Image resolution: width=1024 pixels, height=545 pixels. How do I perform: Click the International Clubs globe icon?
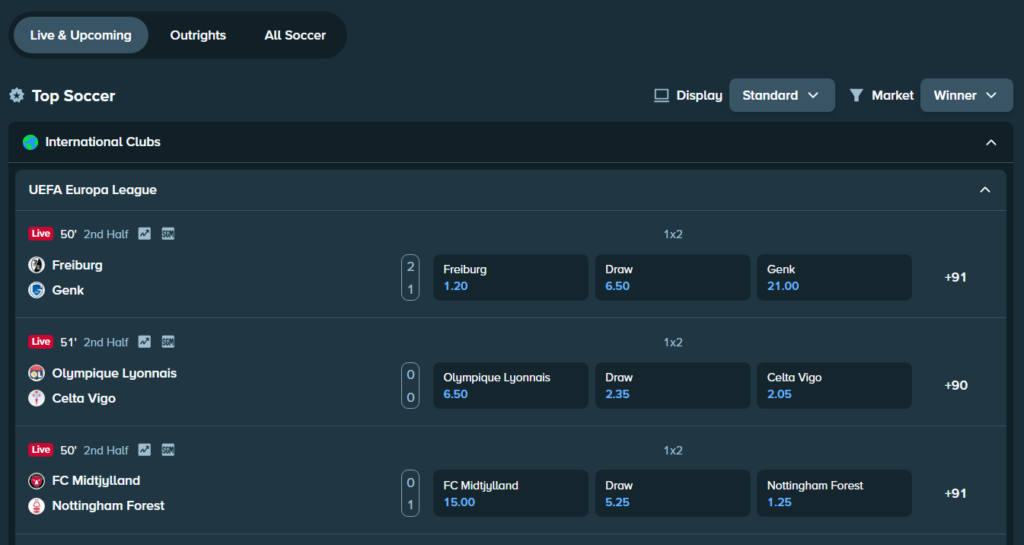click(30, 142)
